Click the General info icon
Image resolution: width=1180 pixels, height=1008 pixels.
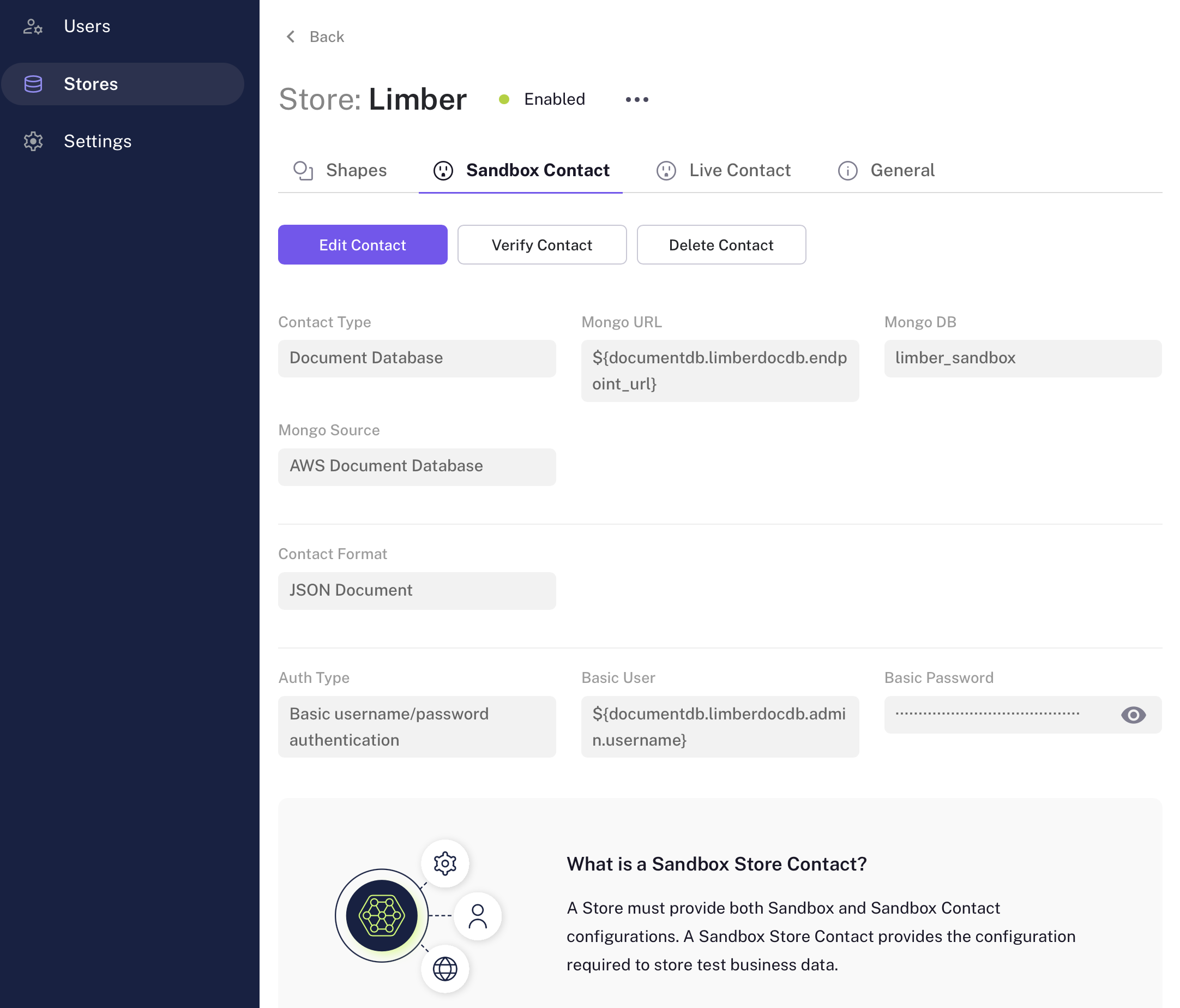coord(847,170)
